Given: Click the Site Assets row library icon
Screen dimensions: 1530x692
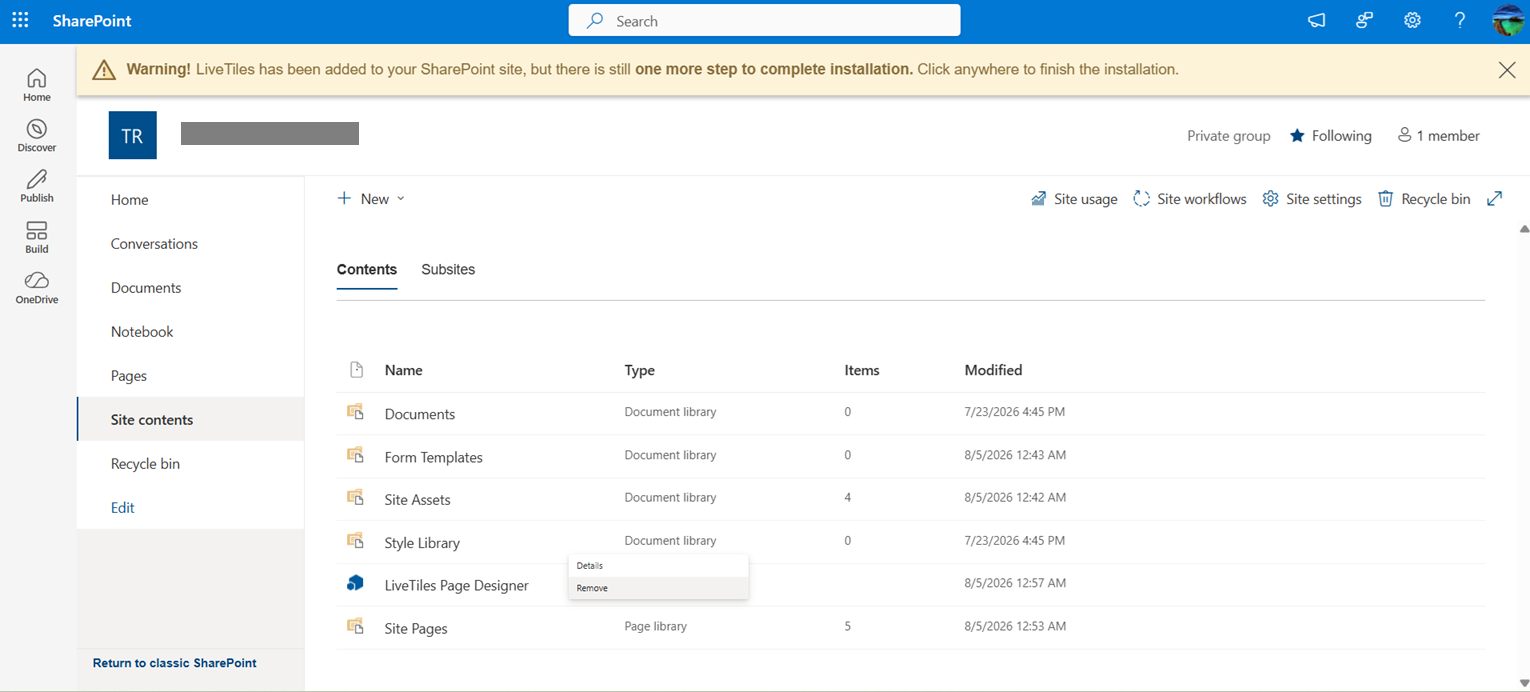Looking at the screenshot, I should (x=355, y=498).
